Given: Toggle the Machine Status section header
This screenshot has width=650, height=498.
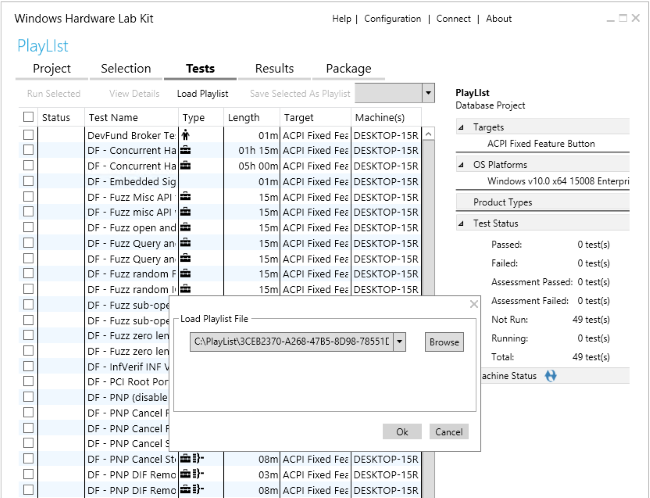Looking at the screenshot, I should [x=555, y=376].
